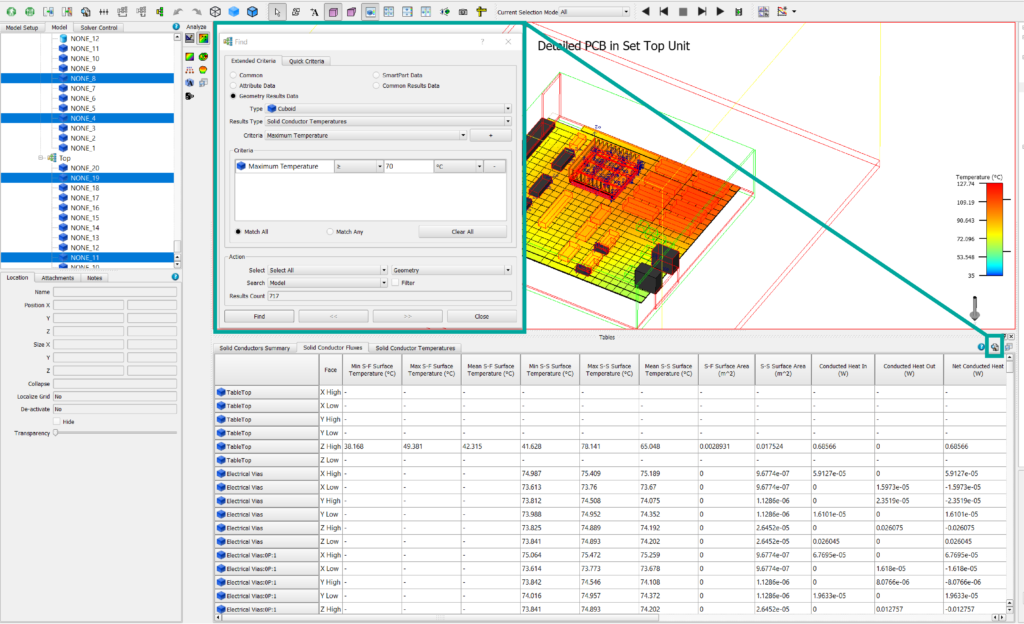Image resolution: width=1024 pixels, height=624 pixels.
Task: Select the Match Any option in Find dialog
Action: point(330,231)
